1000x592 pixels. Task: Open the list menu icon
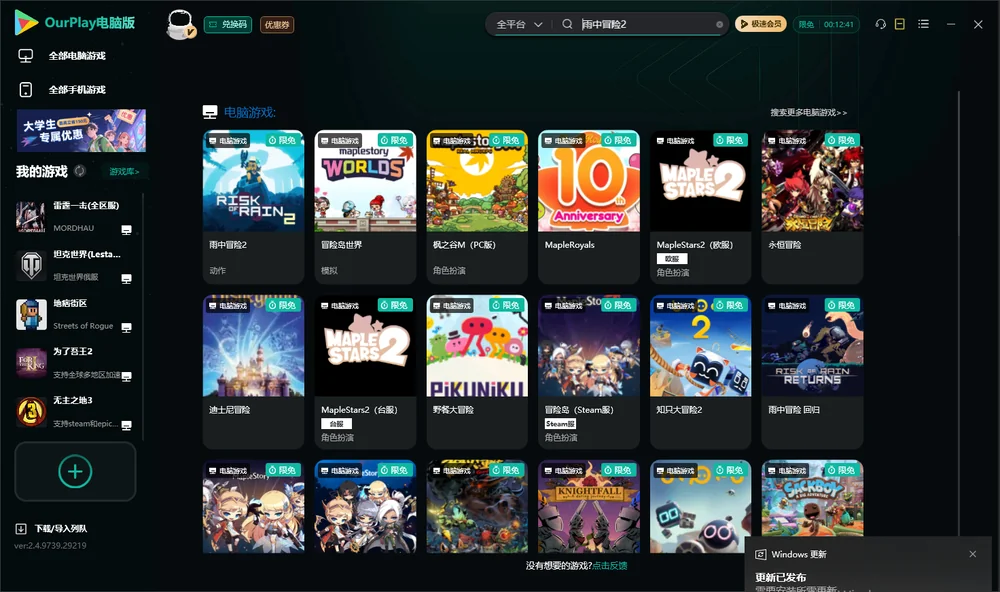(x=923, y=24)
